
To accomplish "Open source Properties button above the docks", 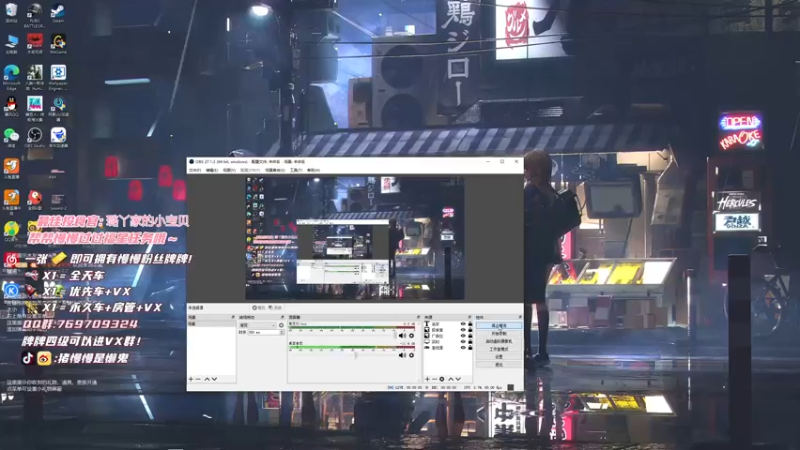I will click(x=259, y=308).
